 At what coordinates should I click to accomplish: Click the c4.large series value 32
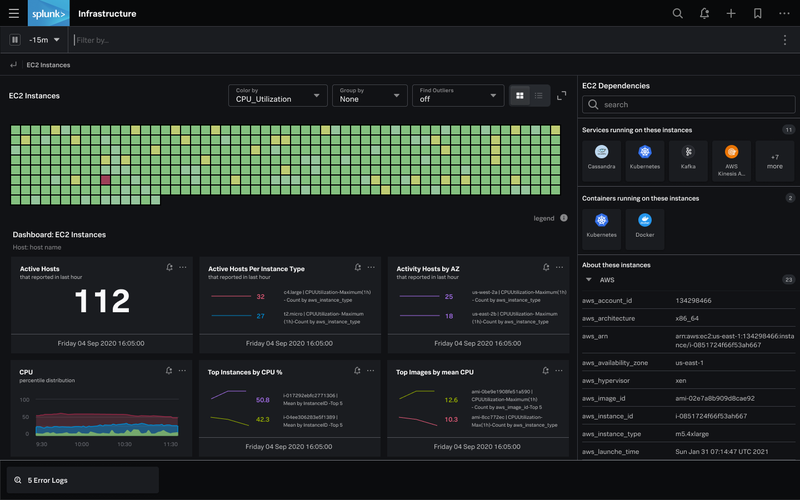[260, 296]
